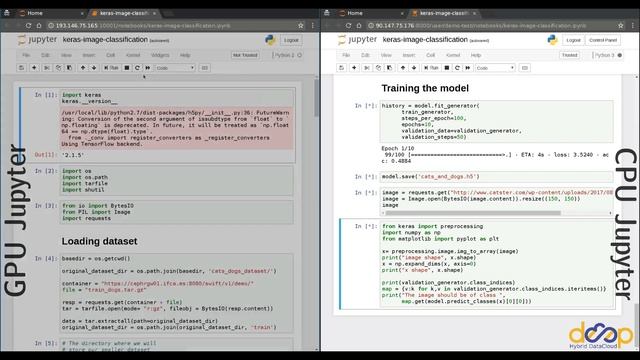Click the model.save code cell in CPU Jupyter

496,177
